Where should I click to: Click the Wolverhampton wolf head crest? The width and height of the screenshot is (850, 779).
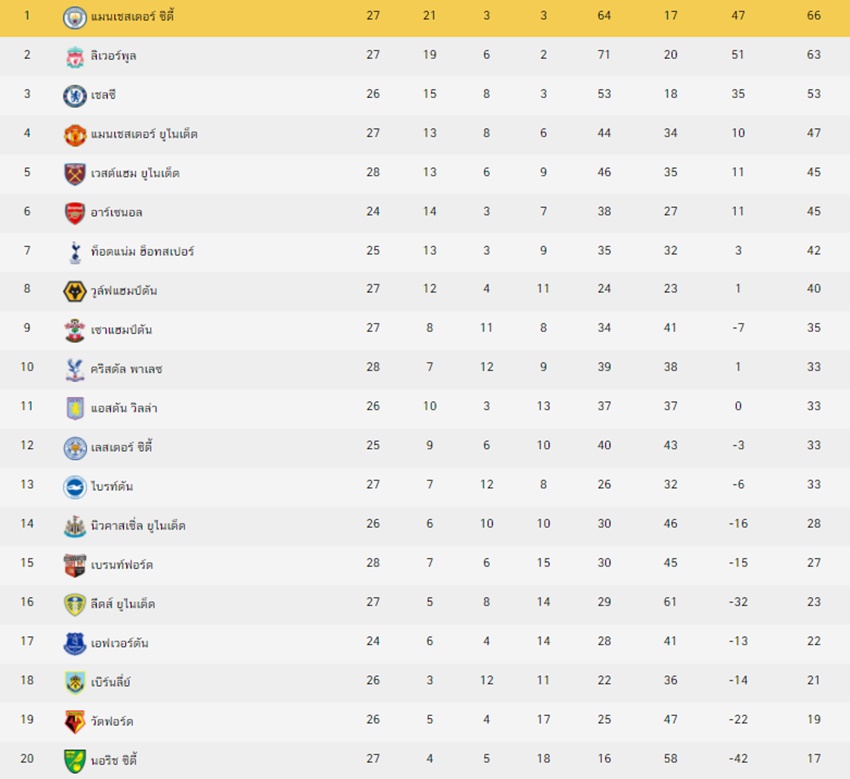click(75, 291)
